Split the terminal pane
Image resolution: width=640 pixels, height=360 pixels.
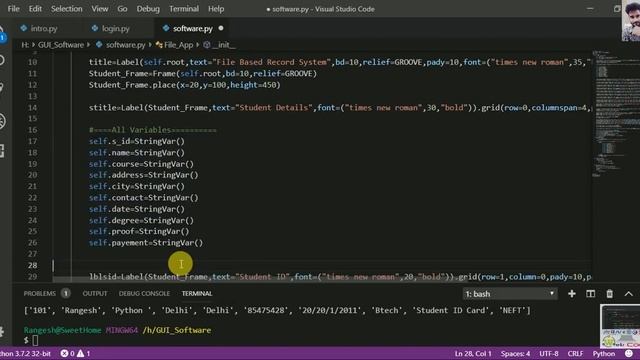tap(591, 294)
